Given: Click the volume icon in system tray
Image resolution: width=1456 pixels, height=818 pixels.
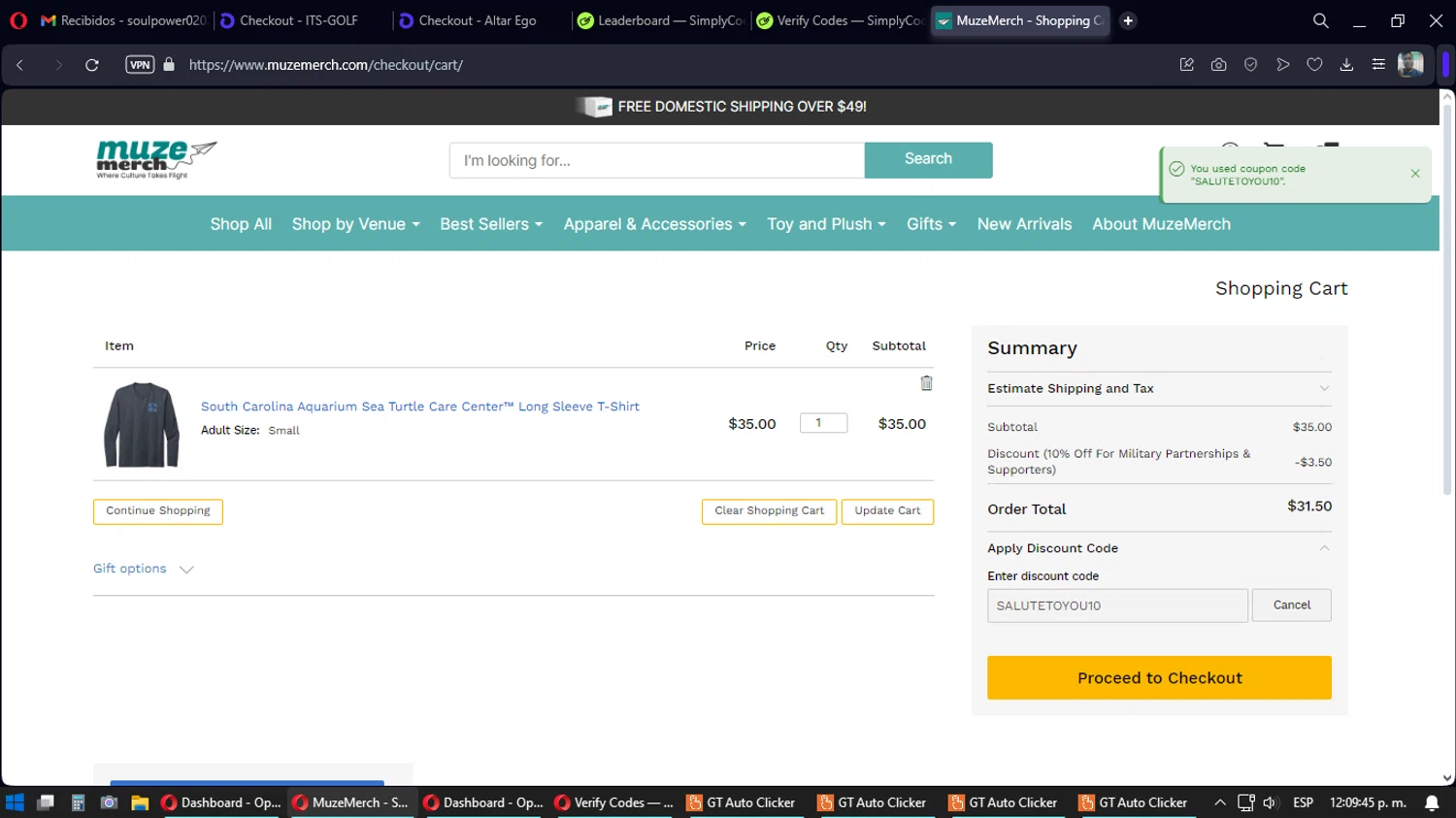Looking at the screenshot, I should 1270,802.
